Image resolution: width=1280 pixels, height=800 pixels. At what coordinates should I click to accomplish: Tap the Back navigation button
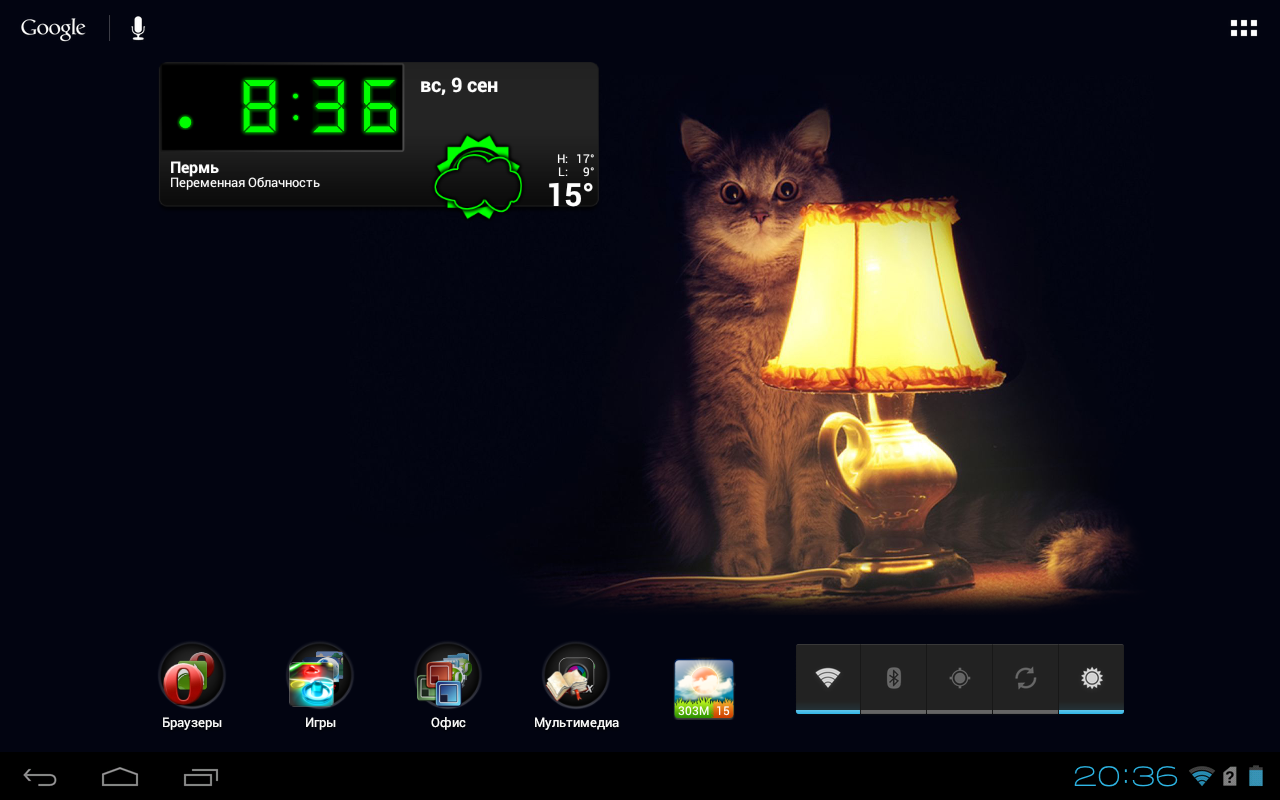(x=41, y=777)
